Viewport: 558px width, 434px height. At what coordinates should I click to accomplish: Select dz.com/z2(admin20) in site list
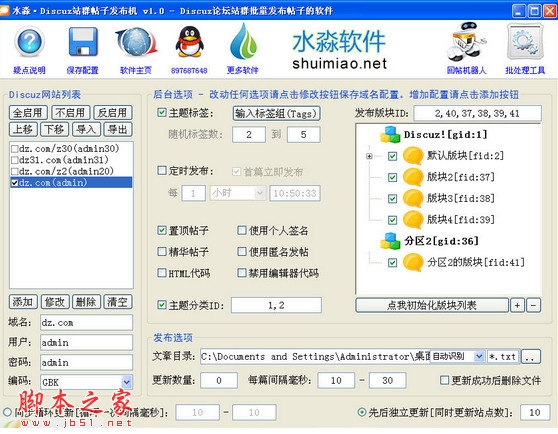[x=71, y=171]
